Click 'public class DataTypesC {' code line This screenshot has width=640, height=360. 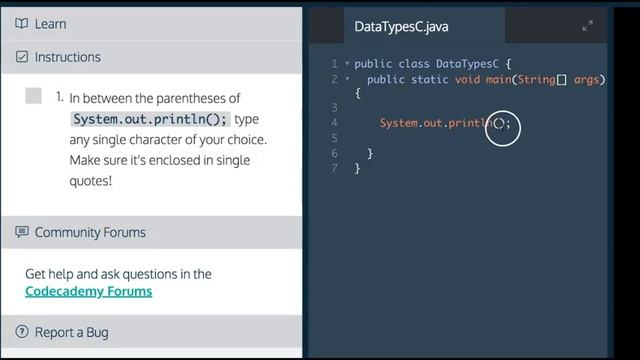coord(433,64)
